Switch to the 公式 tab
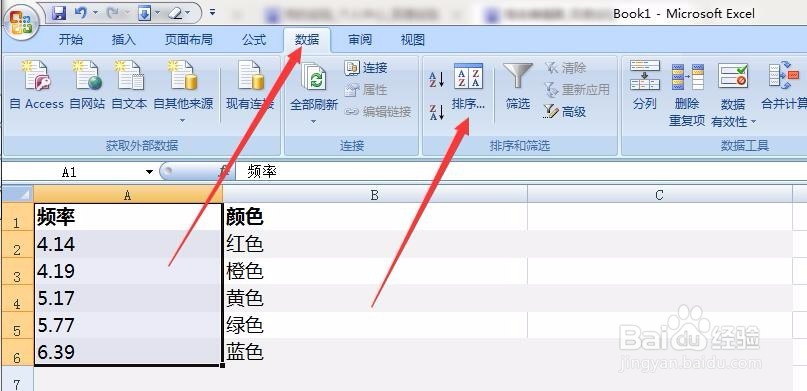Image resolution: width=807 pixels, height=391 pixels. [x=254, y=40]
